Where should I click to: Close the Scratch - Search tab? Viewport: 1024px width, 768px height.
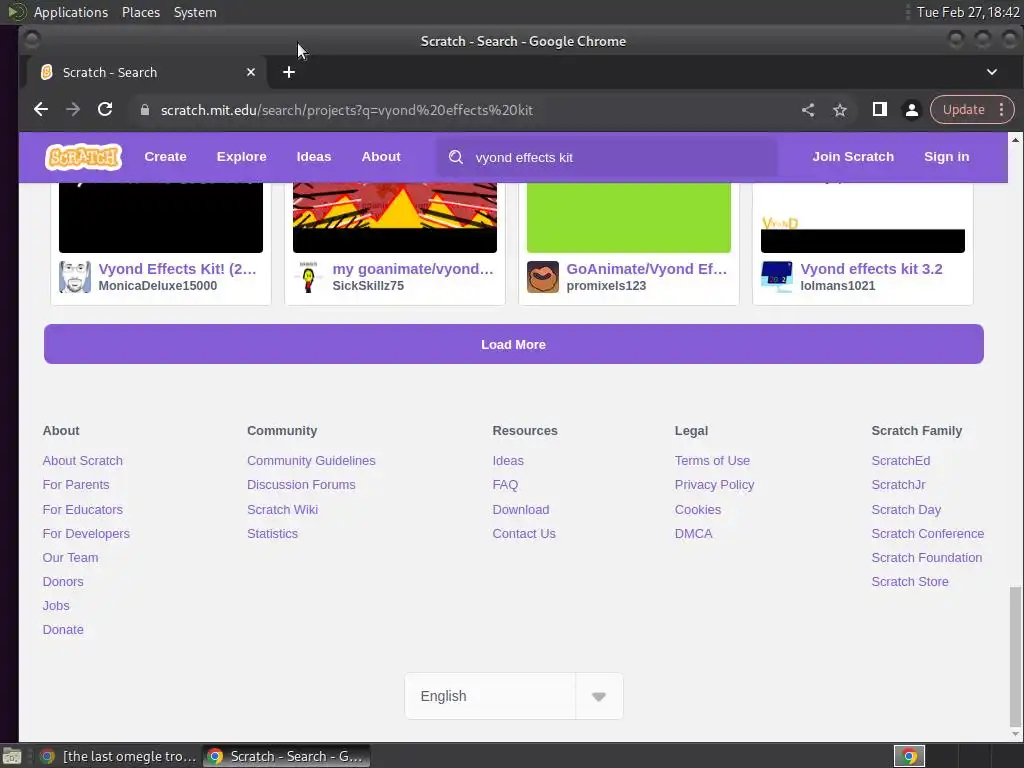[251, 72]
